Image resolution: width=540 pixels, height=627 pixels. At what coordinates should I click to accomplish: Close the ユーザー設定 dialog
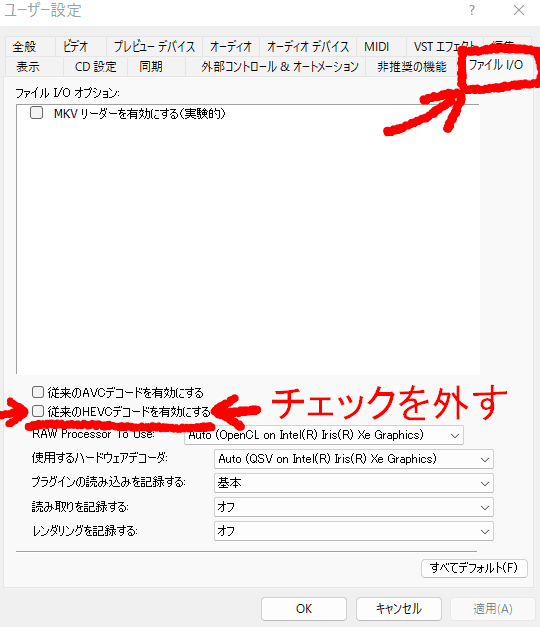pos(519,10)
